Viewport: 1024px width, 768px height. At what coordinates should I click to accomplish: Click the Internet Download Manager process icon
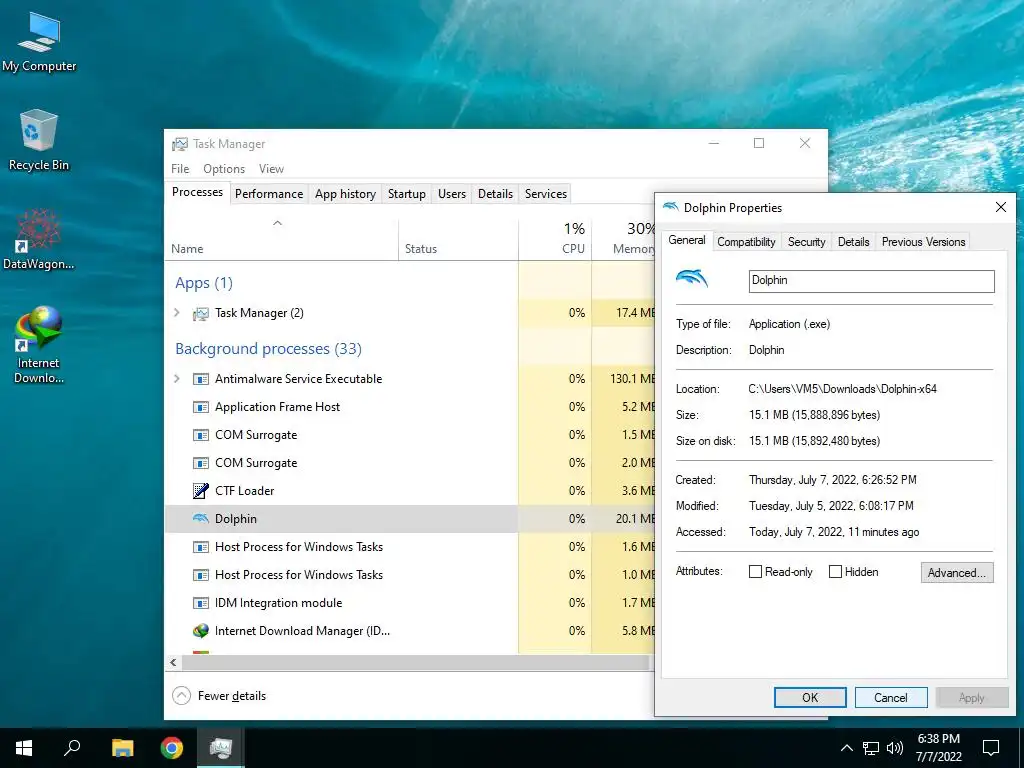pyautogui.click(x=200, y=631)
